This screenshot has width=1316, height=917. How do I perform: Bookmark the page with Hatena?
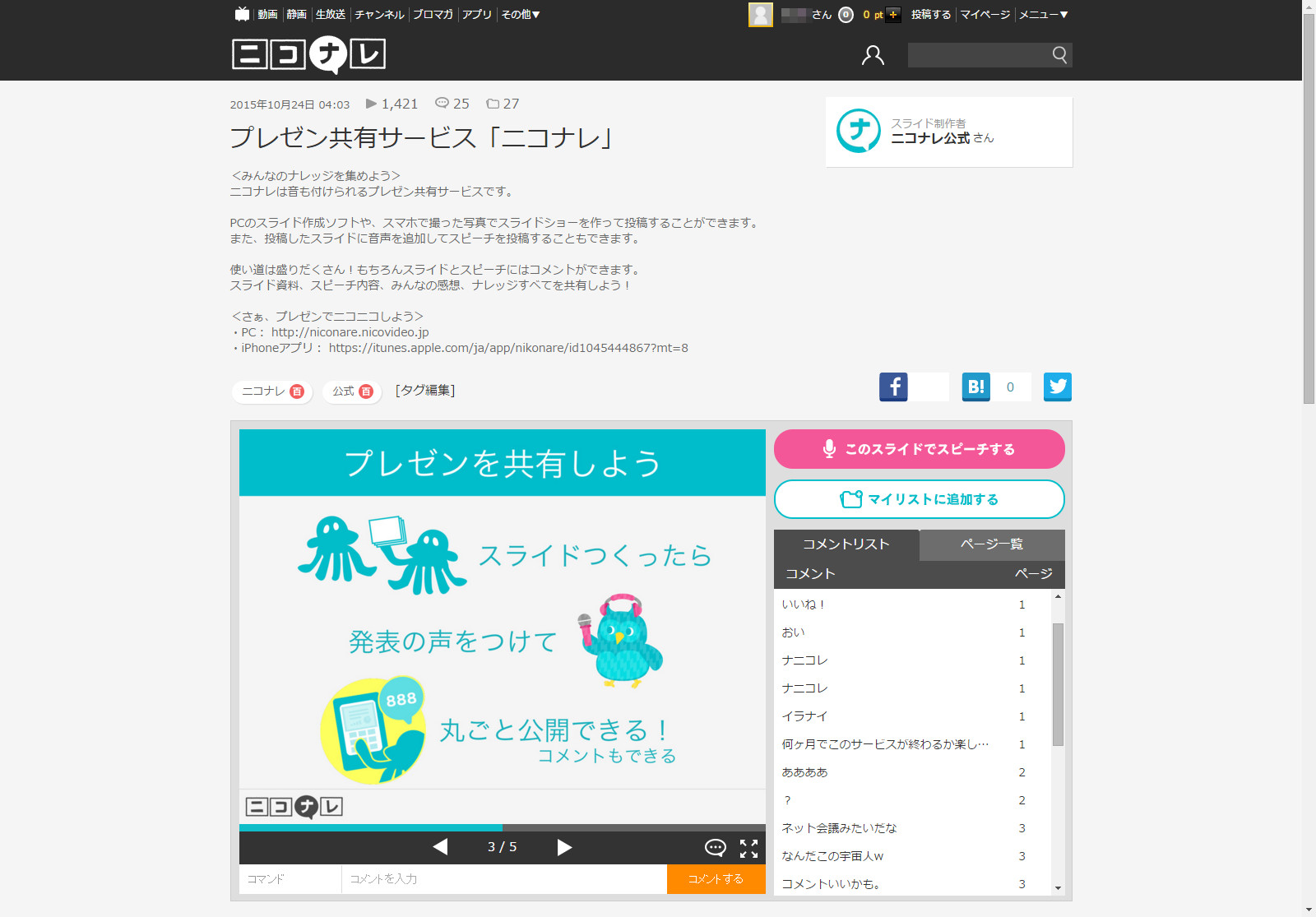975,387
